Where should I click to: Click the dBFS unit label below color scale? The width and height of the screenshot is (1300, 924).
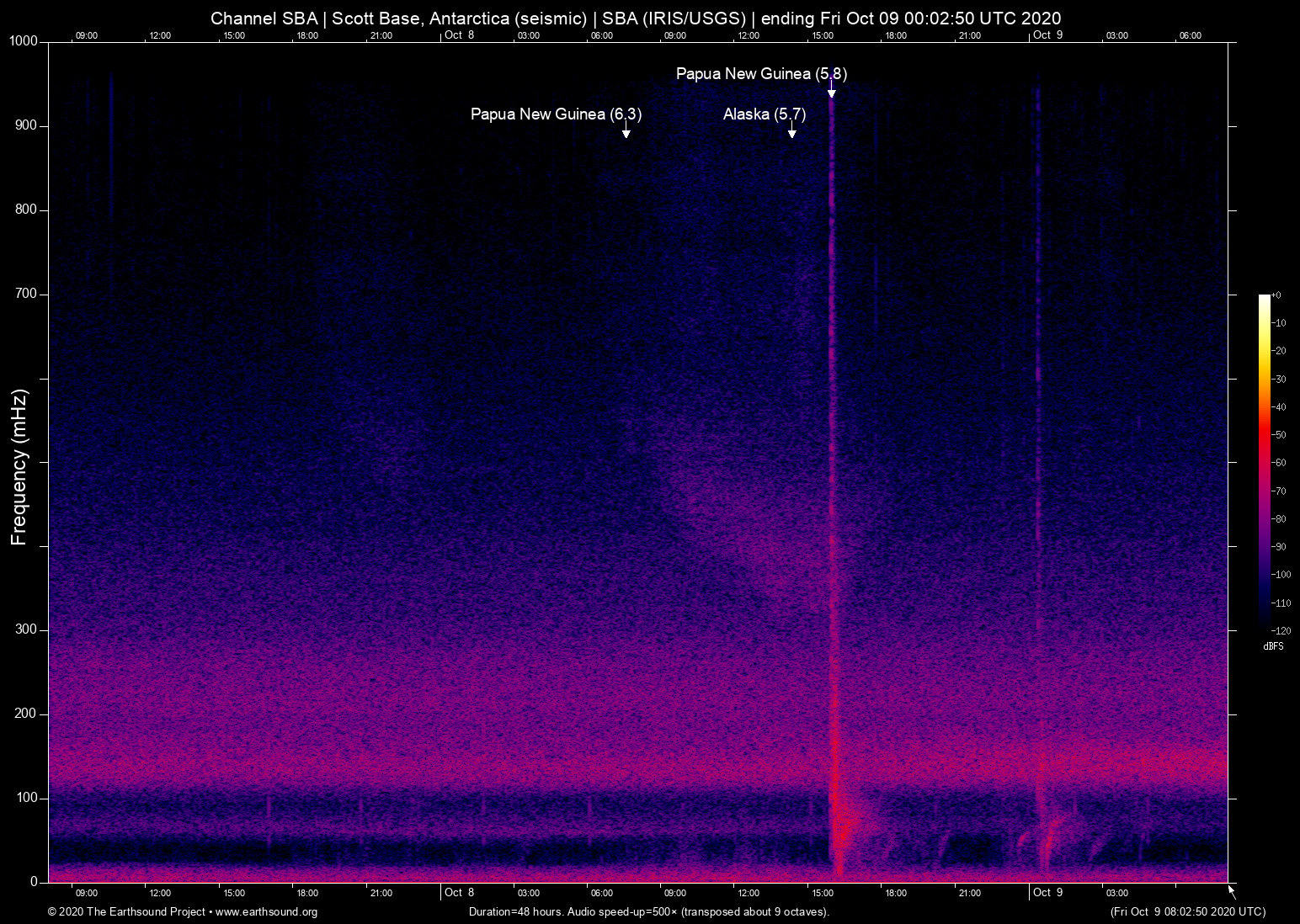(1273, 646)
